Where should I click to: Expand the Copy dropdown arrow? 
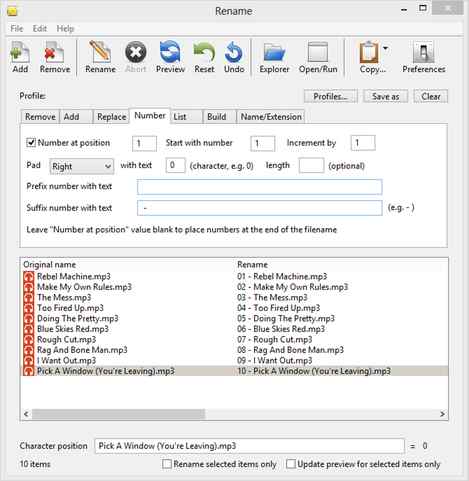[386, 49]
